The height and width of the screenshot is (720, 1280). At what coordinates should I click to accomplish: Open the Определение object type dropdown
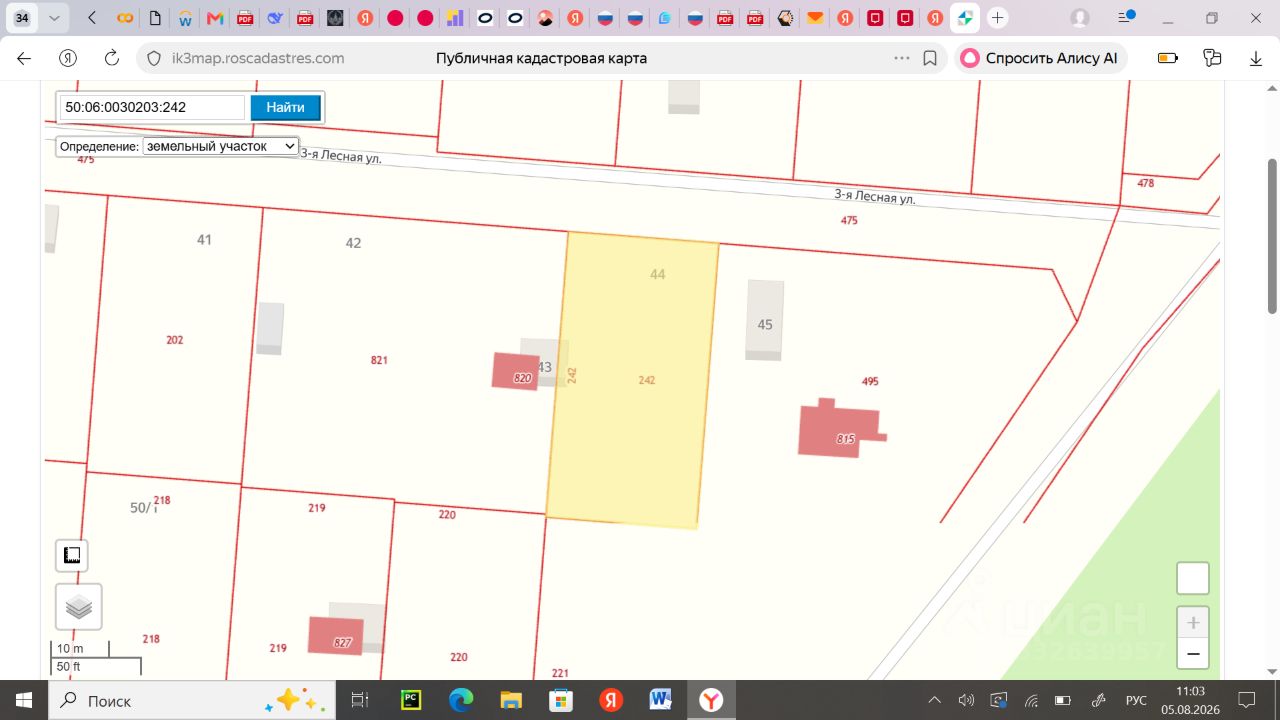tap(221, 146)
